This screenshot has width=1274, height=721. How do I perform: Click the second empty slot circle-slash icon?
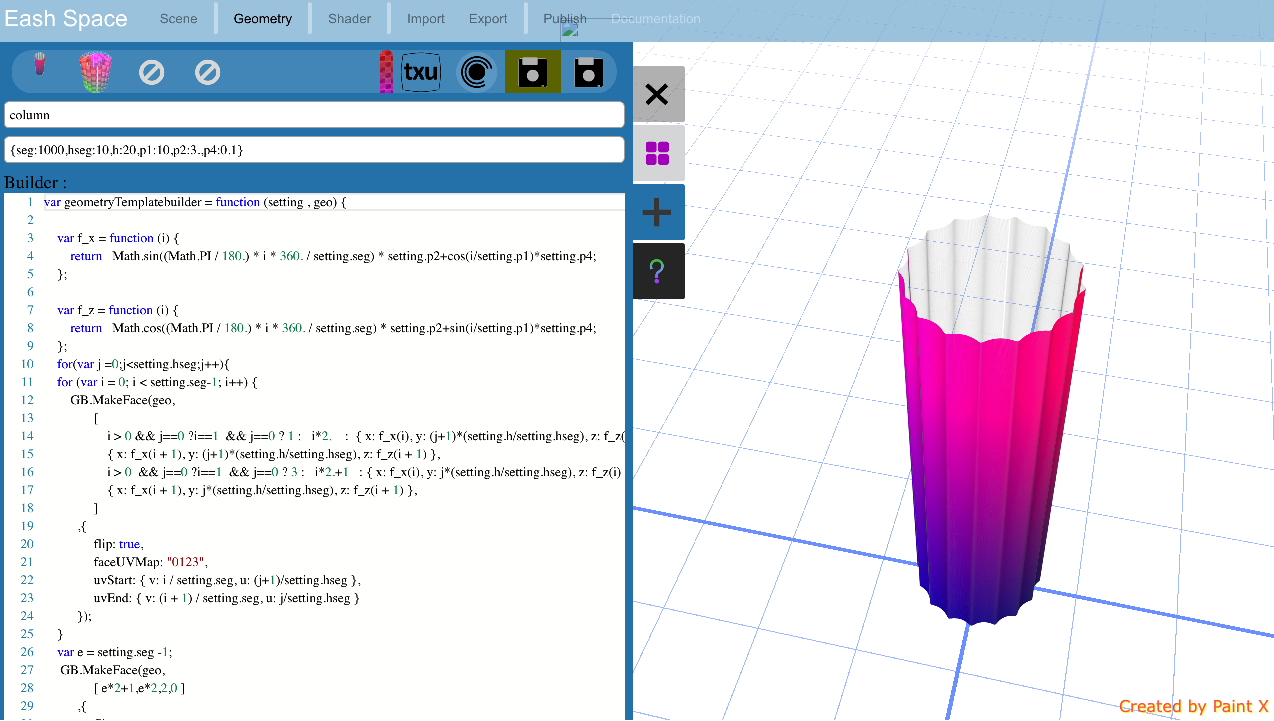(x=207, y=72)
